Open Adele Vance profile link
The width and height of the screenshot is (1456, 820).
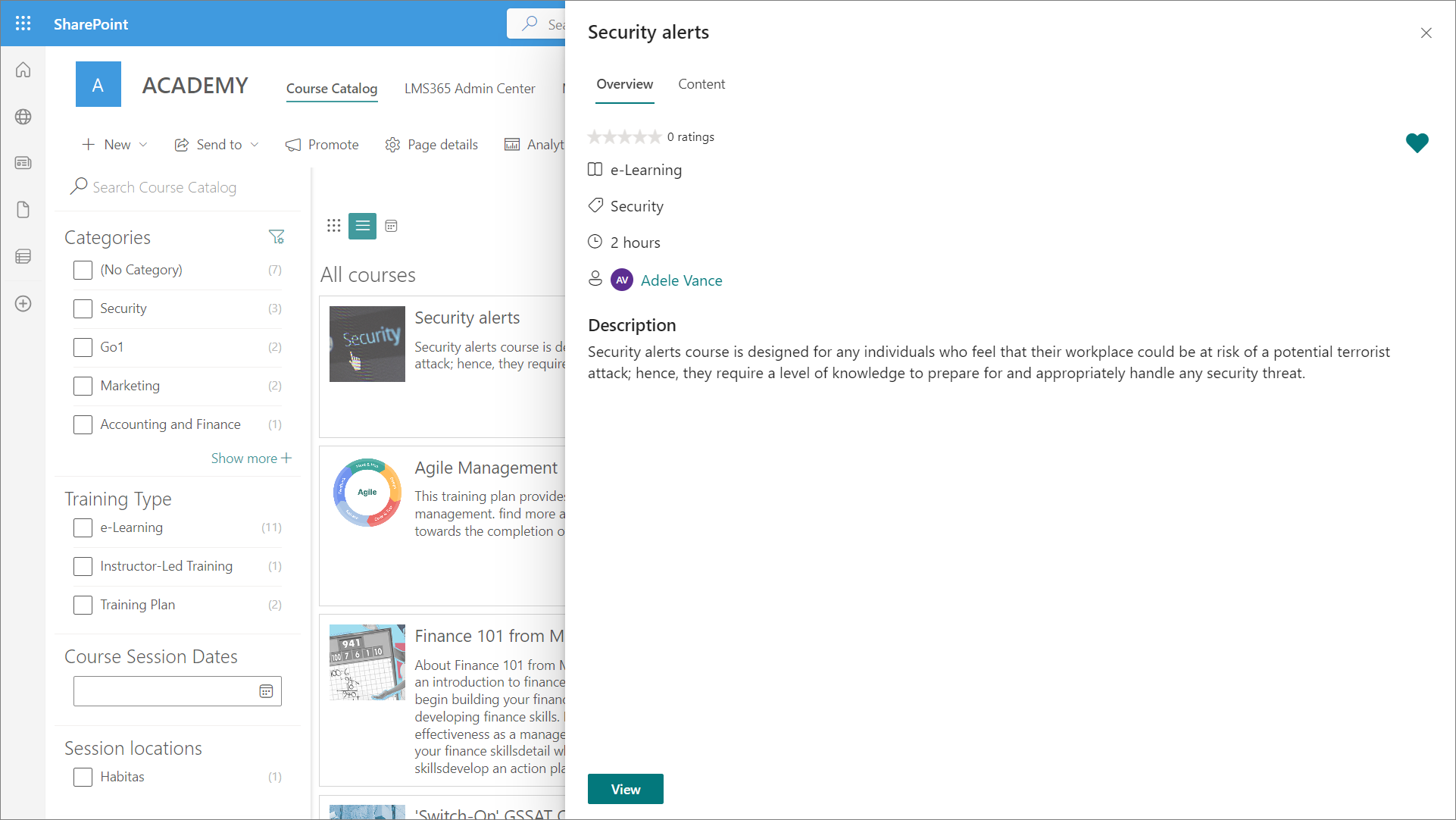pos(681,280)
